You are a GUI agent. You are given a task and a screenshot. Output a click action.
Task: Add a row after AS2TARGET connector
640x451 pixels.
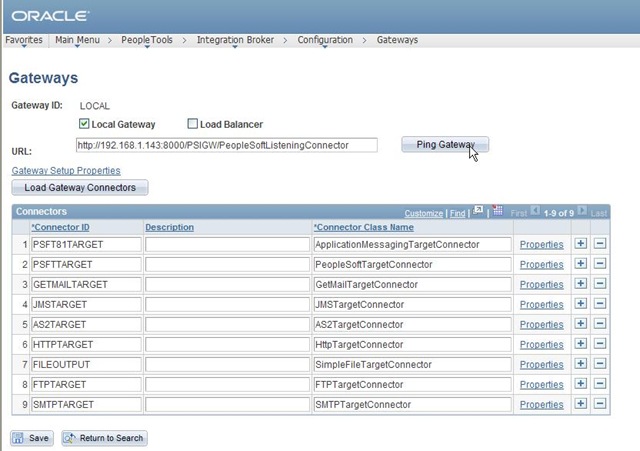pos(580,324)
